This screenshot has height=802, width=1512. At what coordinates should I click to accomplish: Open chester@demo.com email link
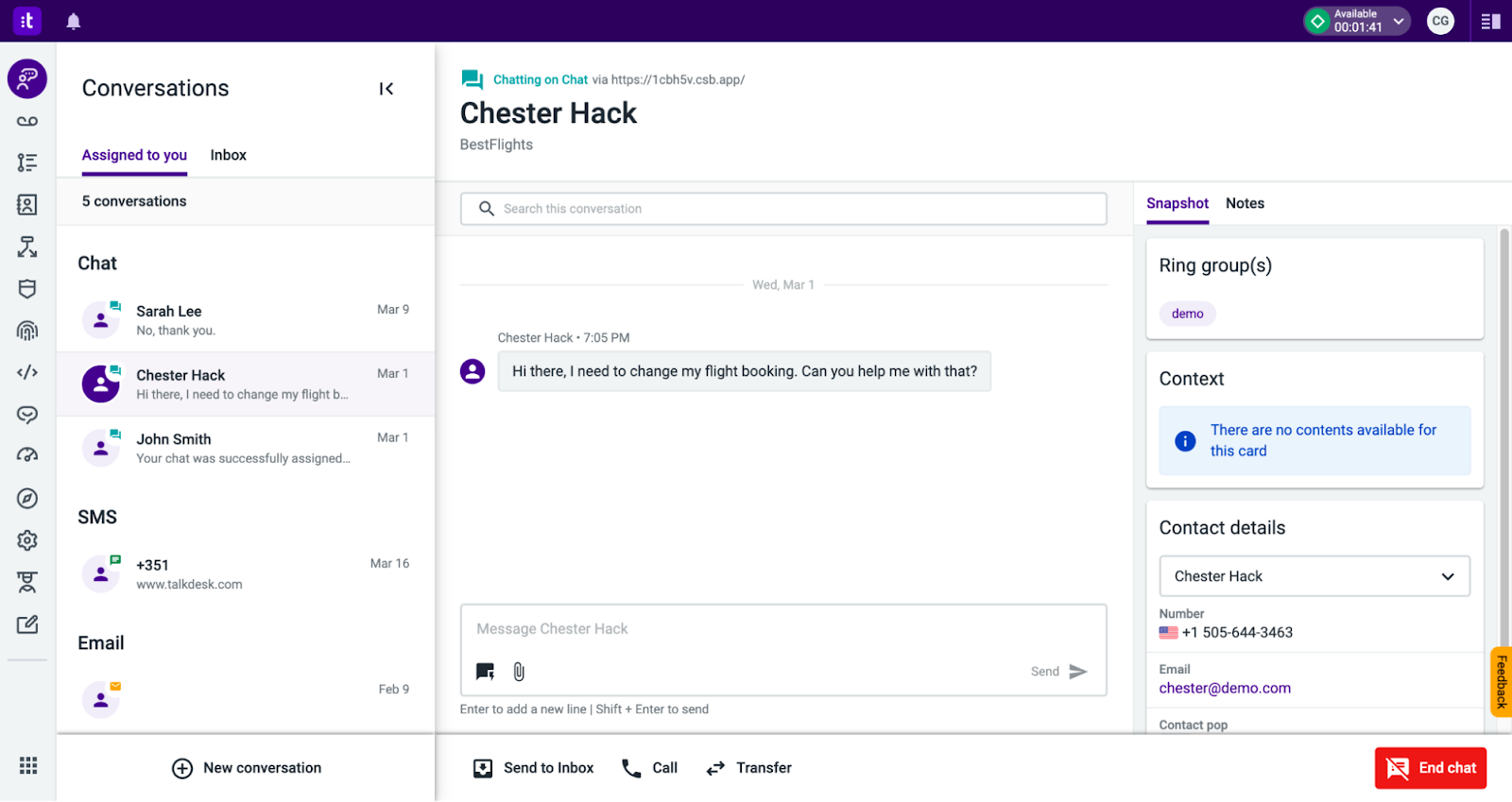pyautogui.click(x=1225, y=689)
